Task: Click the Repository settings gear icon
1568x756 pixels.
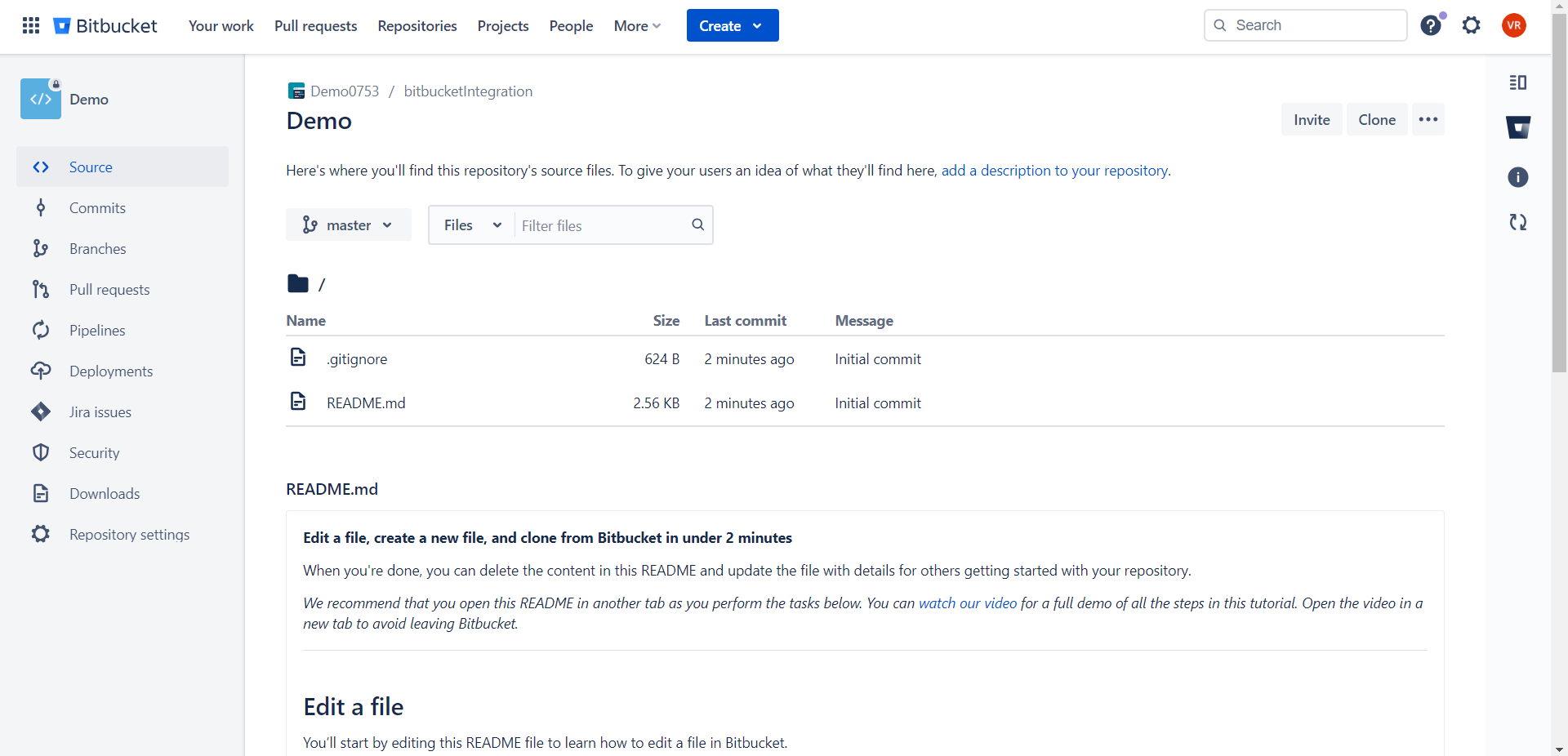Action: coord(41,535)
